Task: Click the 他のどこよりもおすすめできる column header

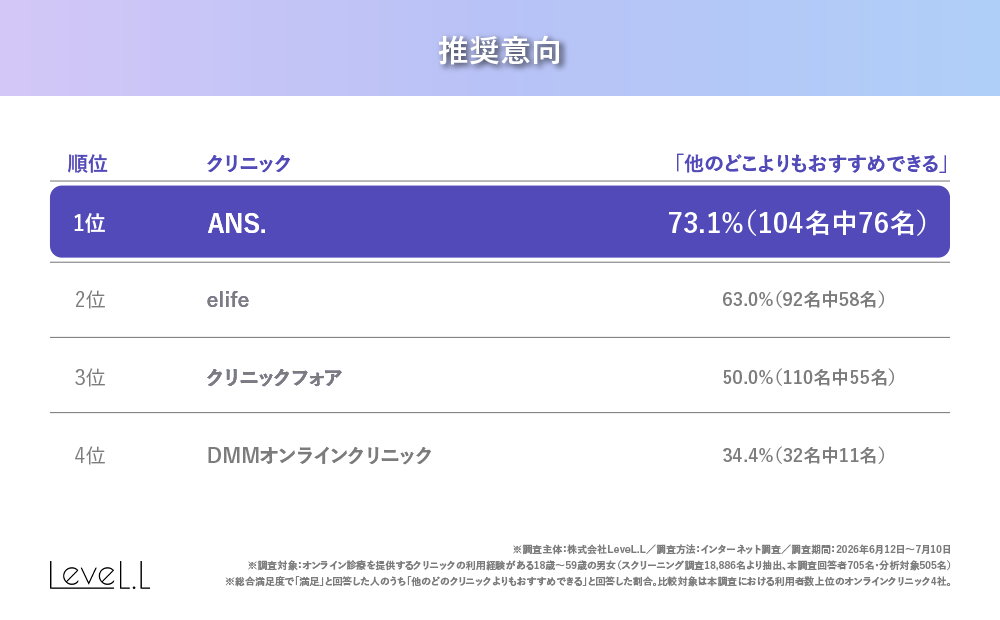Action: tap(811, 164)
